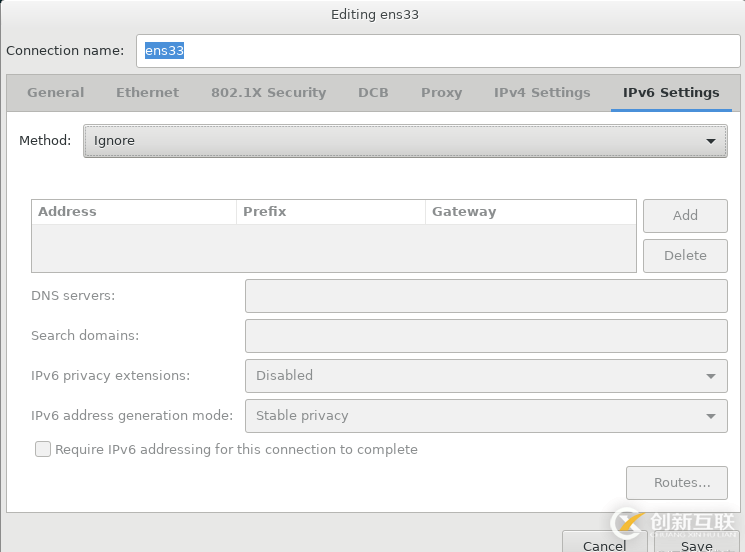Click the Gateway column header
Viewport: 745px width, 552px height.
pos(531,212)
